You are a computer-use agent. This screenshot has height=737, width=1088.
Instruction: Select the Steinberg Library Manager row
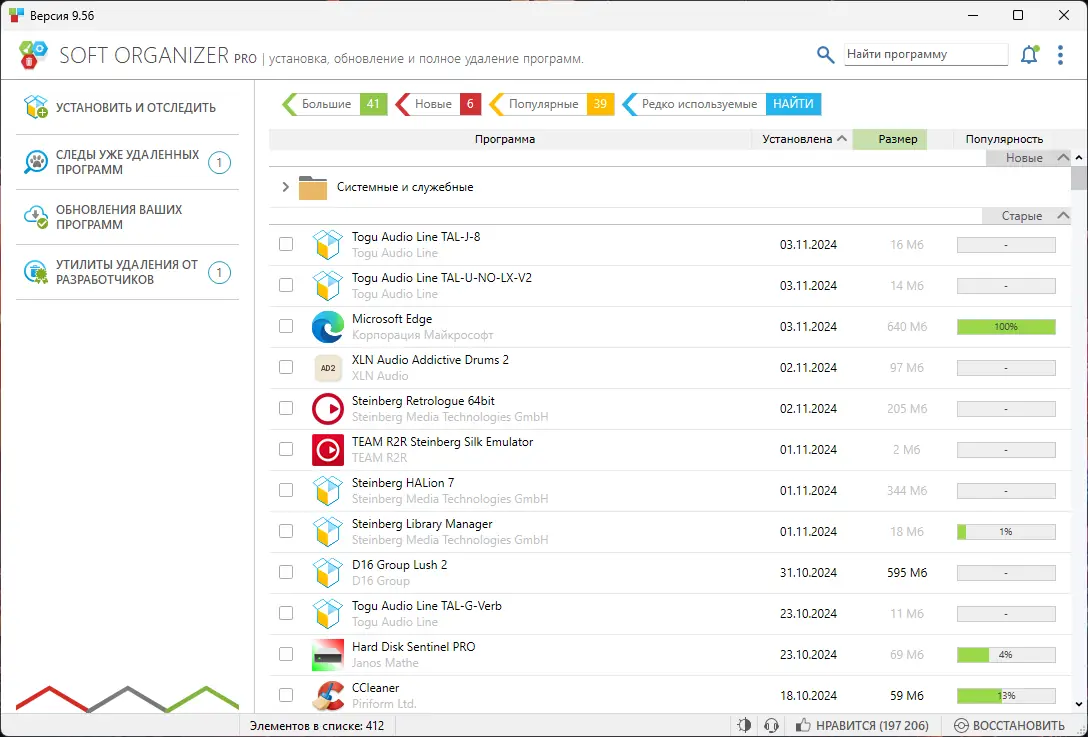(x=670, y=532)
